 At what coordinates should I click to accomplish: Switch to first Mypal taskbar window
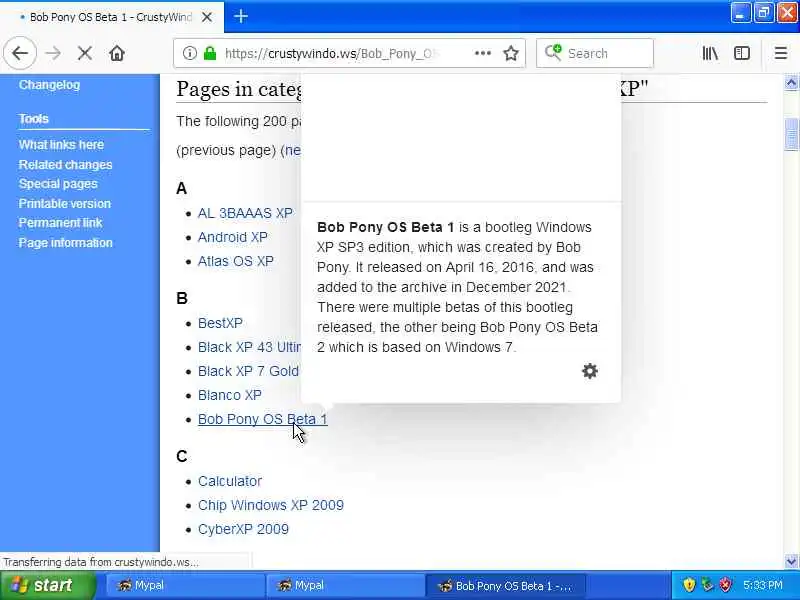pyautogui.click(x=185, y=585)
